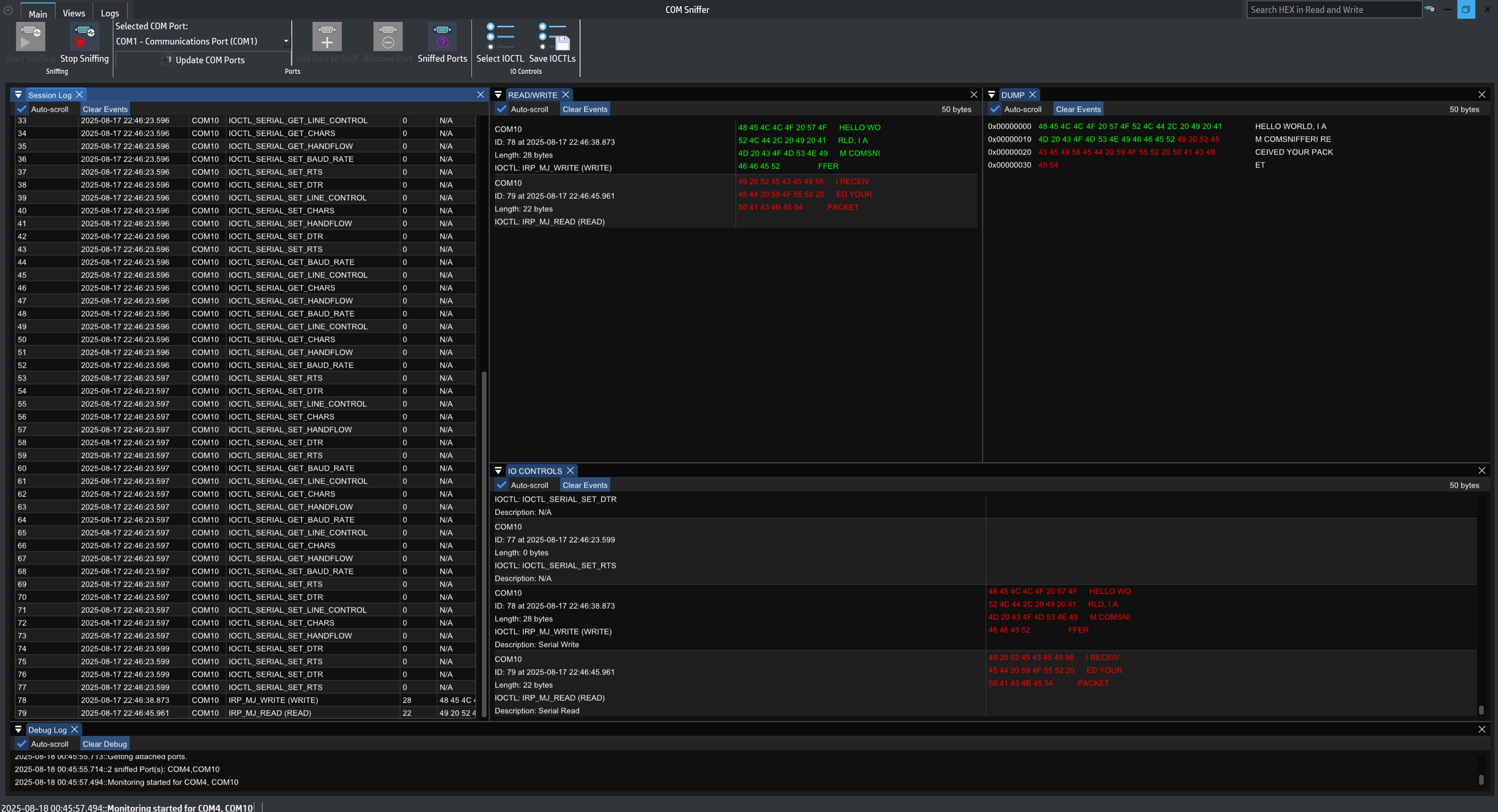Close the DUMP tab
Image resolution: width=1498 pixels, height=812 pixels.
pos(1033,95)
